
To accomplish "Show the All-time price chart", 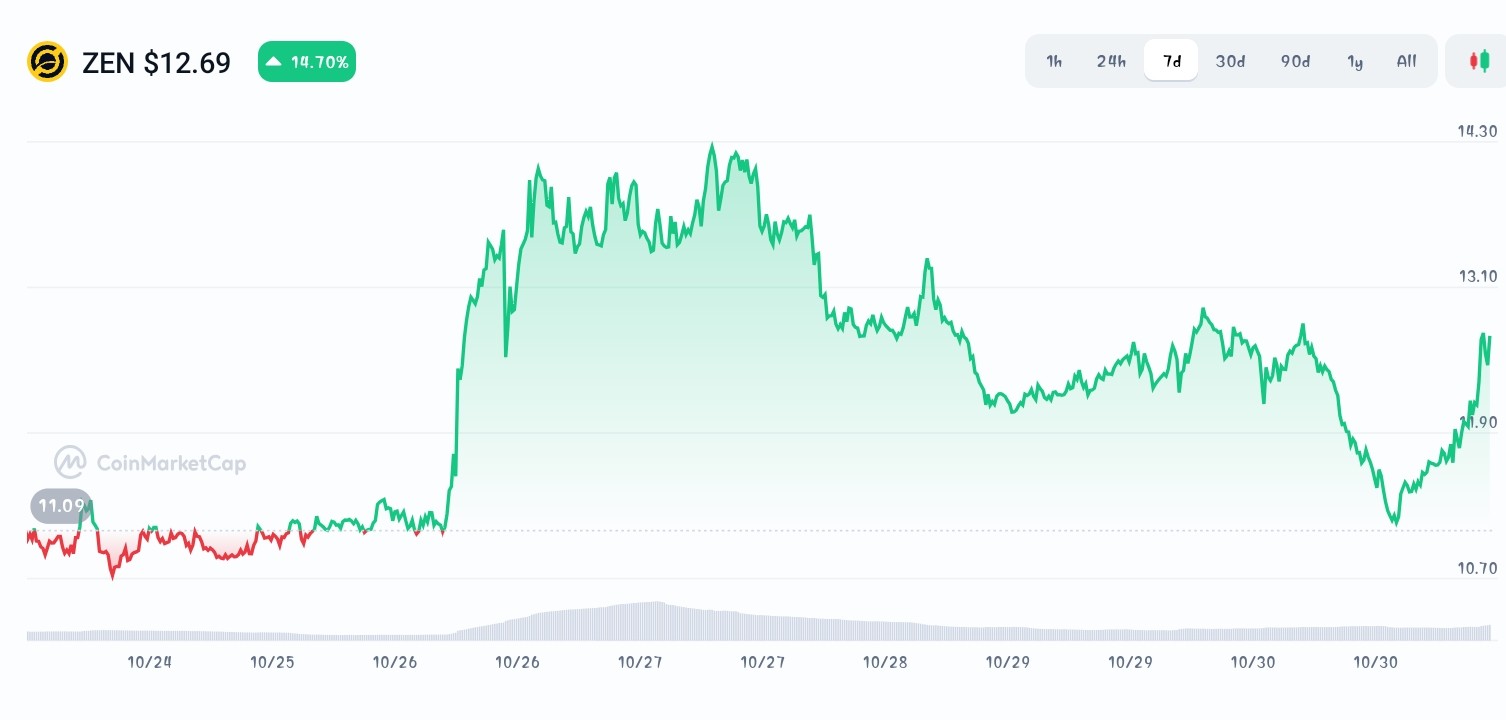I will 1406,61.
